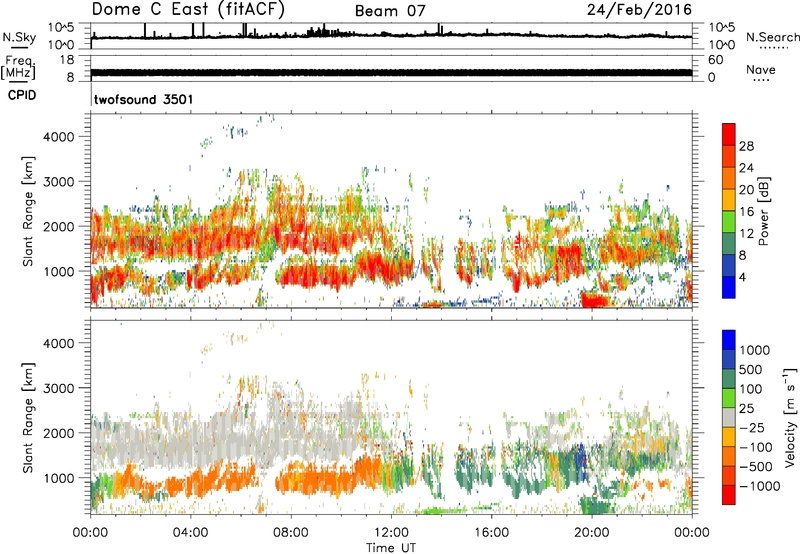
Task: Click the '-25' value on the Velocity colorbar
Action: [x=751, y=427]
